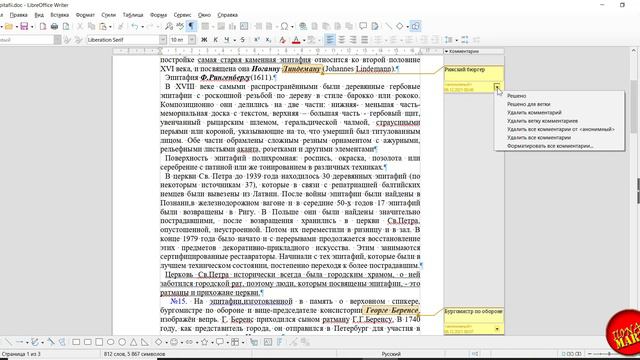The image size is (640, 360).
Task: Select the Isosceles triangle shape tool
Action: point(133,342)
